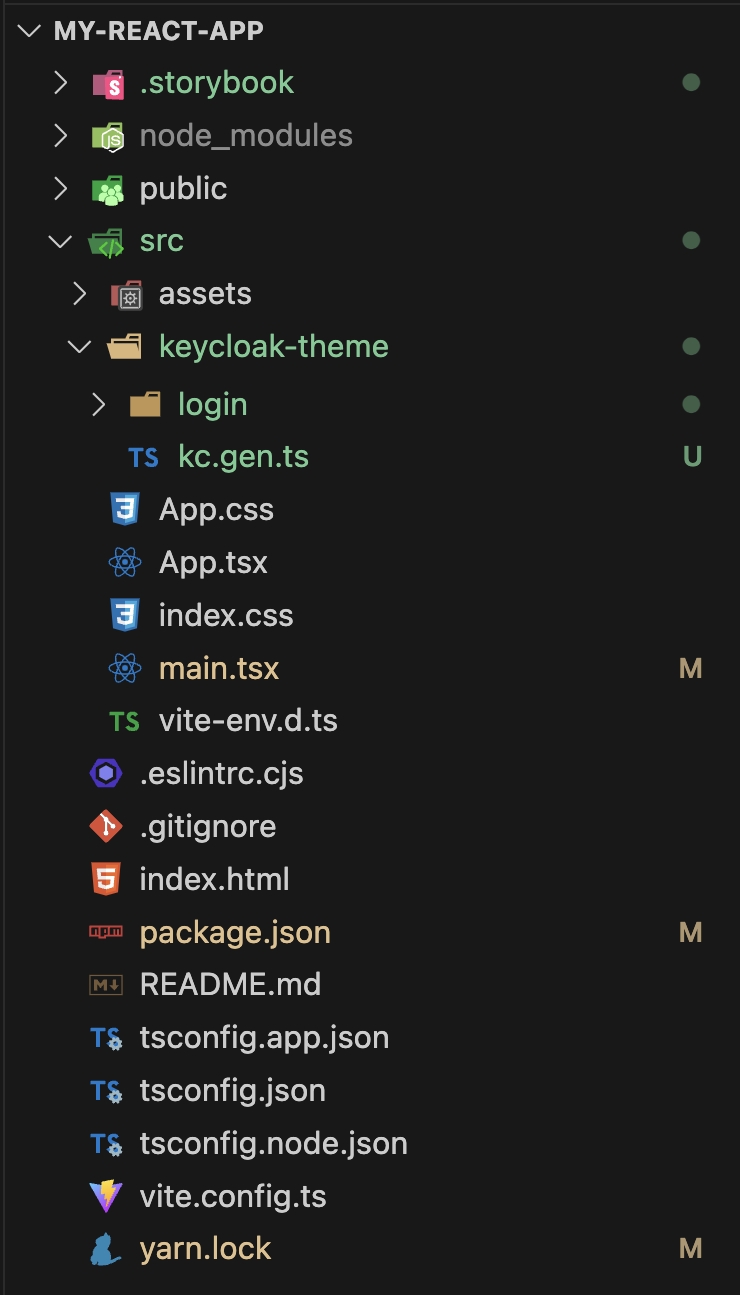Click the ESLint icon beside .eslintrc.cjs
The image size is (740, 1295).
click(x=106, y=774)
